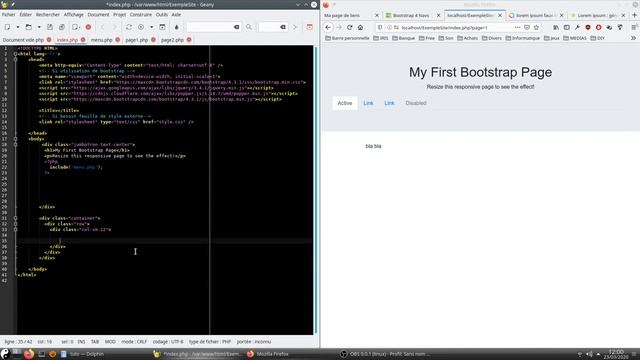Create a new file in Geany toolbar
Viewport: 640px width, 360px height.
click(7, 27)
